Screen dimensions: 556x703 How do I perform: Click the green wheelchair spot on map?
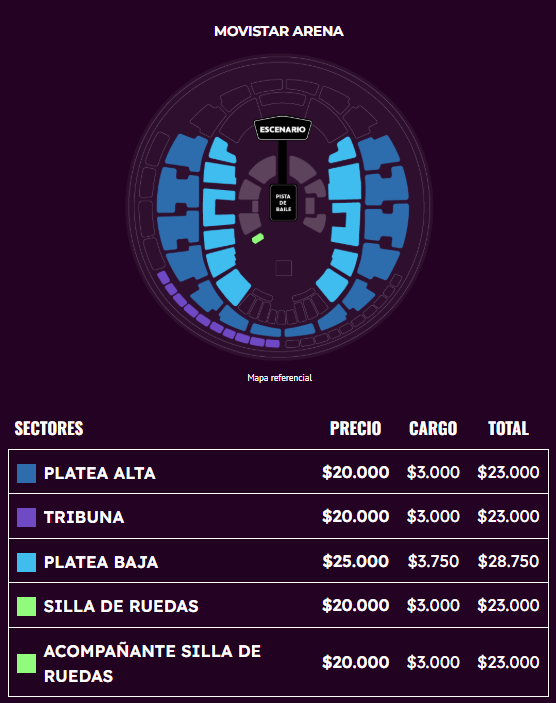[x=258, y=238]
